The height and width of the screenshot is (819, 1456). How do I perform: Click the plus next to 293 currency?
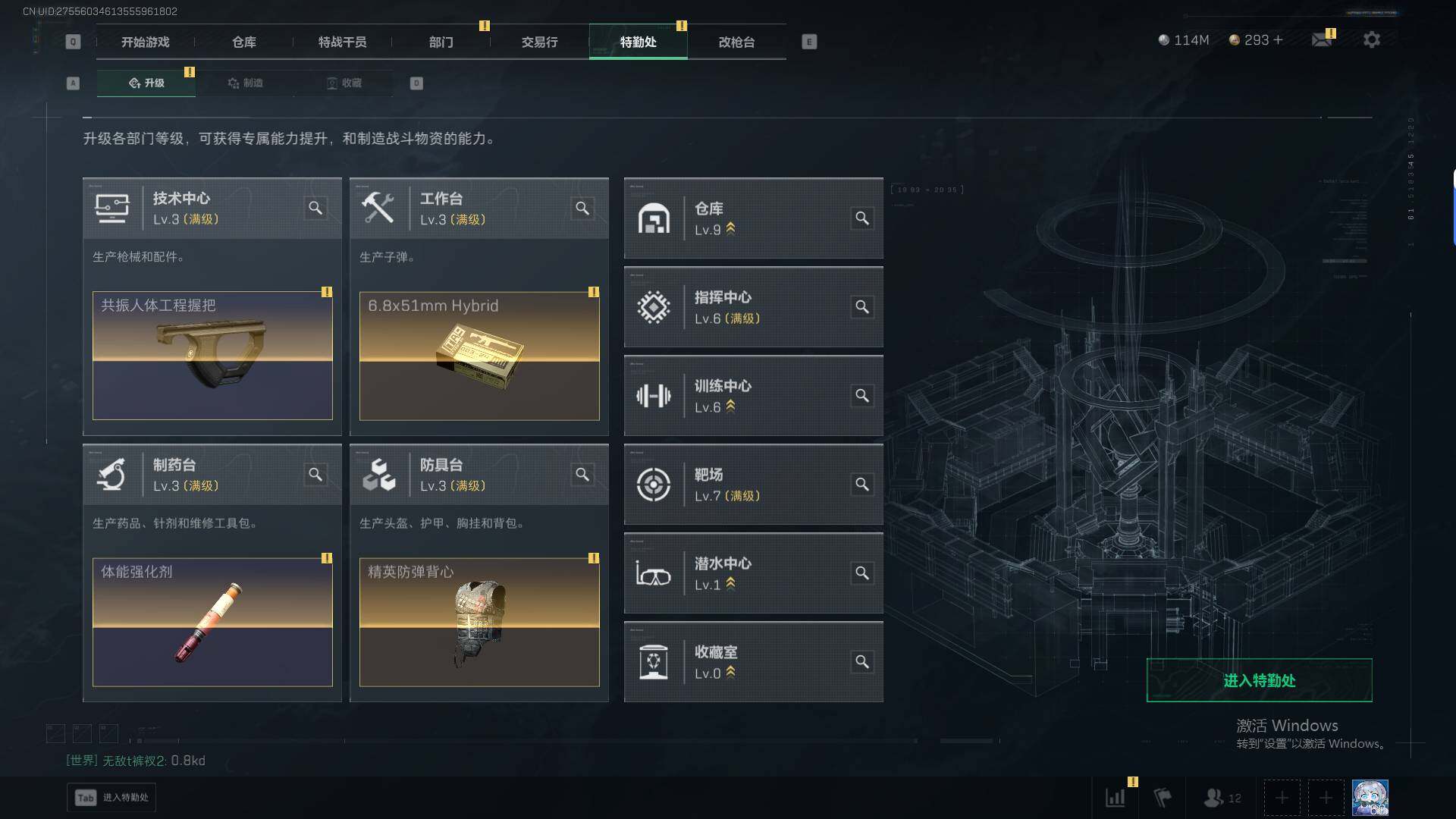click(x=1279, y=39)
